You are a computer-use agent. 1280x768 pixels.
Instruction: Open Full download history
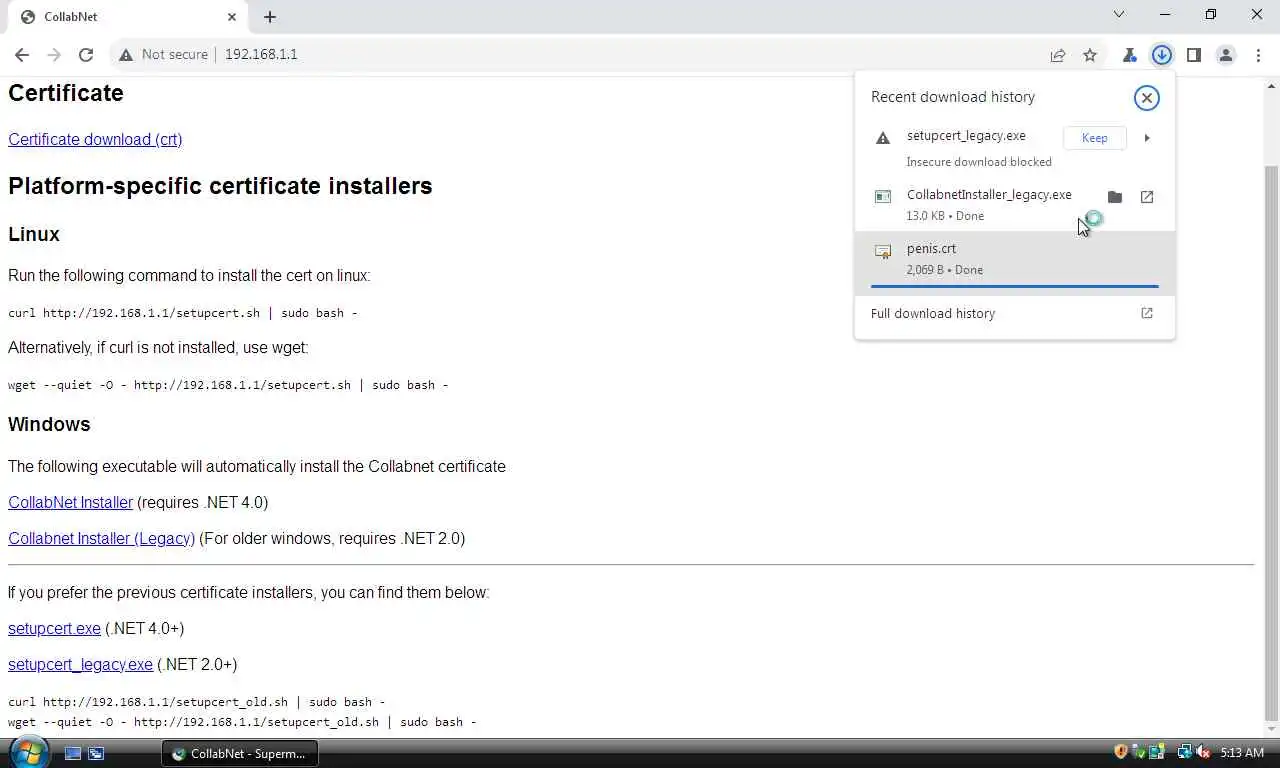933,313
